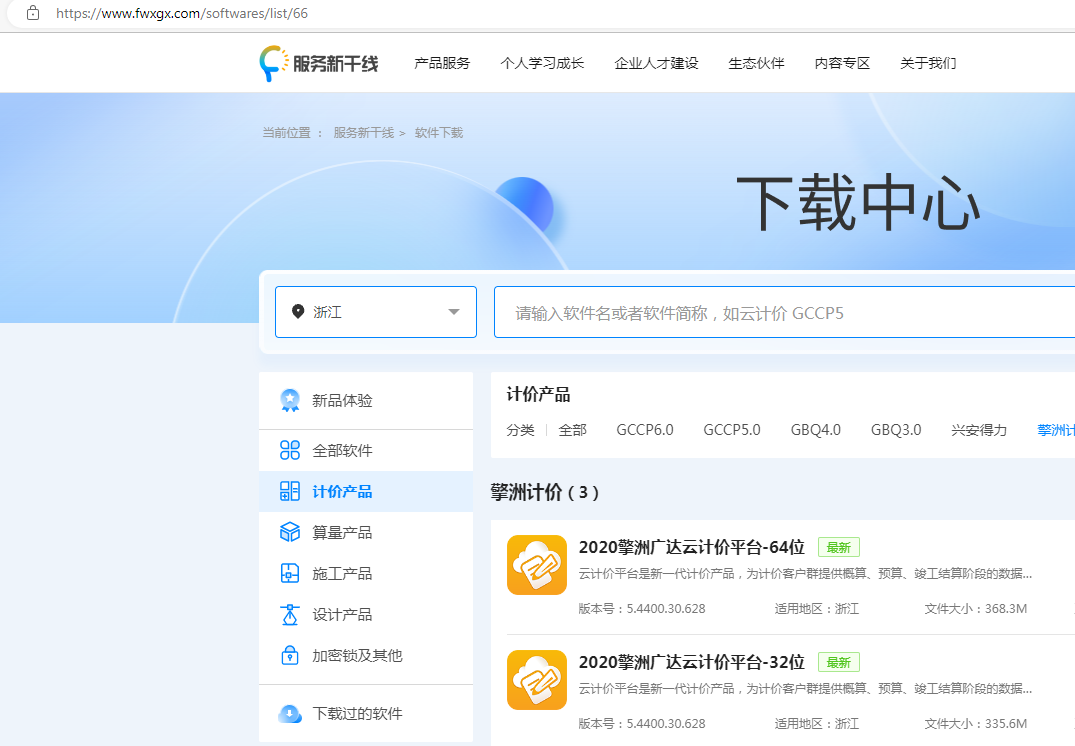Click the 全部软件 grid icon
The width and height of the screenshot is (1075, 746).
click(290, 450)
